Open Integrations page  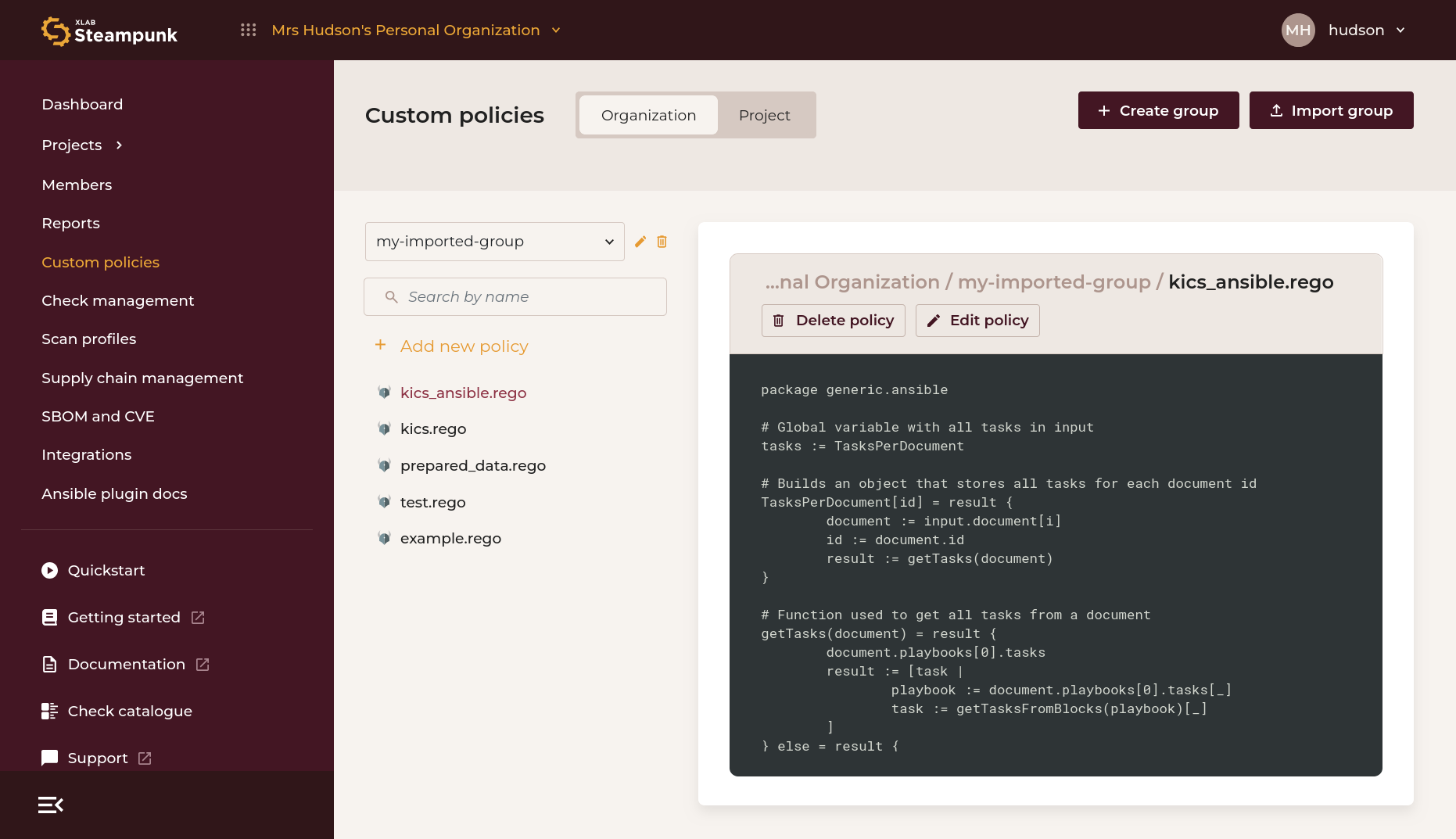(86, 455)
